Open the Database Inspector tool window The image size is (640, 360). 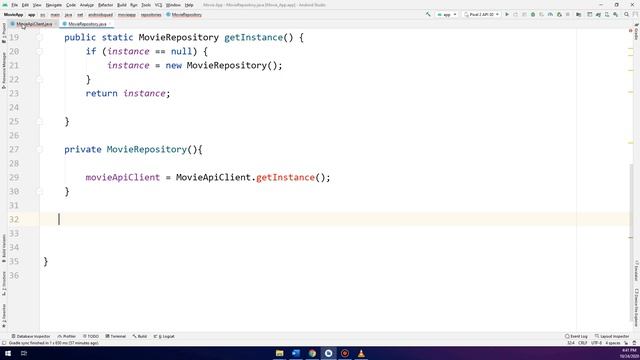click(x=31, y=336)
